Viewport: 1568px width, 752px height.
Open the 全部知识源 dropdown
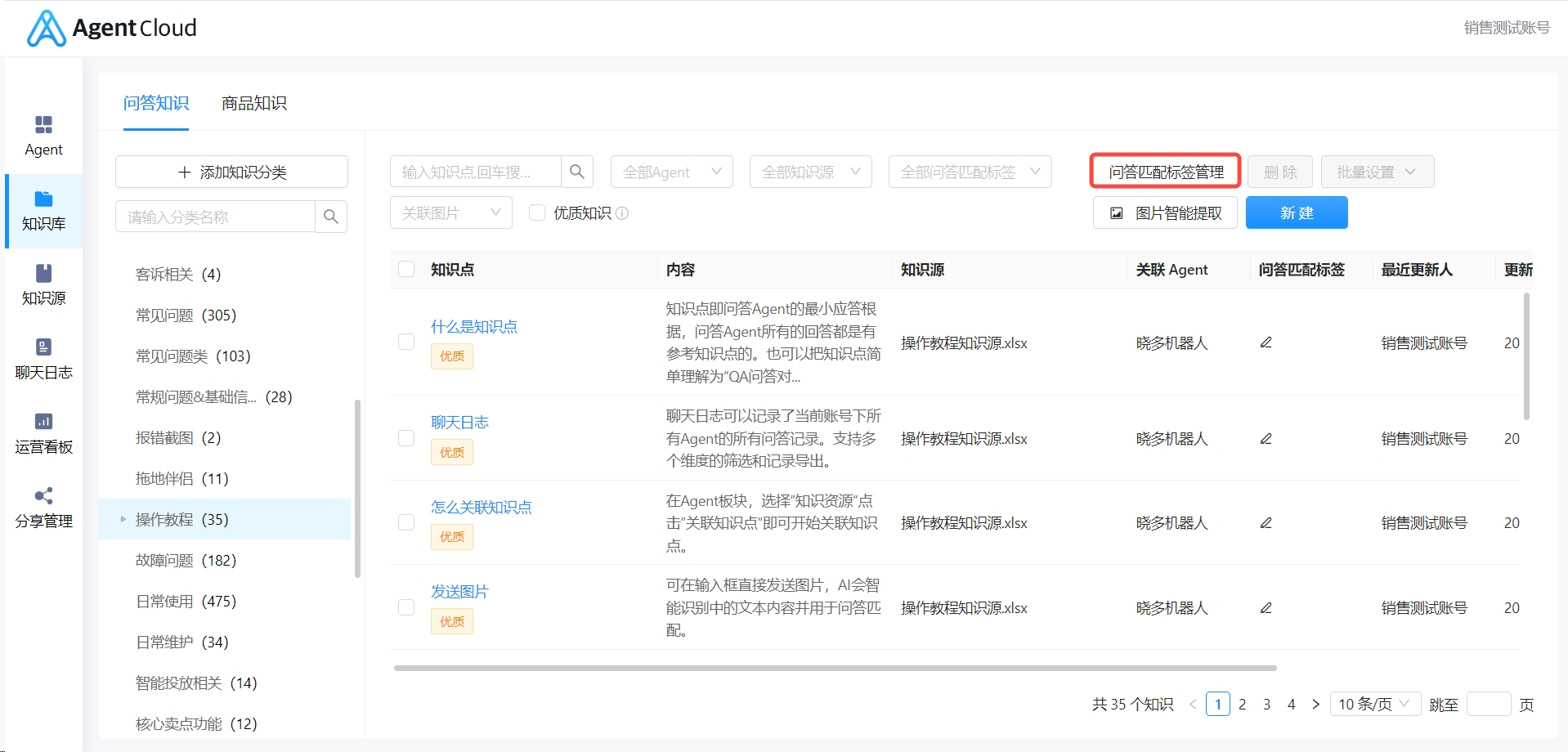811,172
